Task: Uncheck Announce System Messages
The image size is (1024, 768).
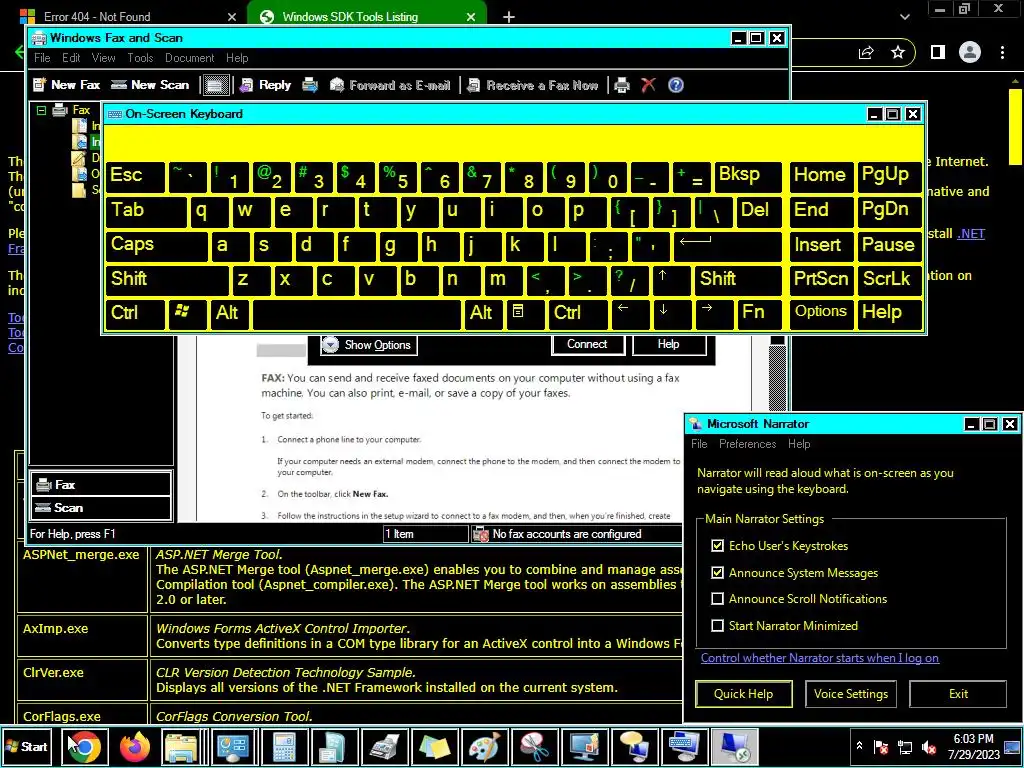Action: click(x=718, y=573)
